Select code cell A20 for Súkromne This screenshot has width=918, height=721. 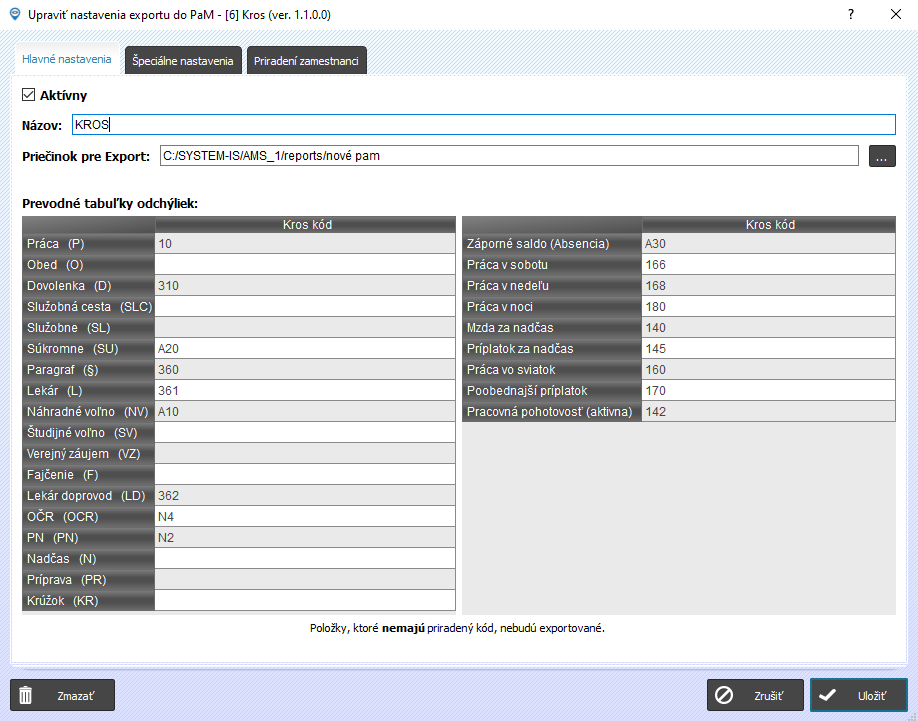[305, 349]
